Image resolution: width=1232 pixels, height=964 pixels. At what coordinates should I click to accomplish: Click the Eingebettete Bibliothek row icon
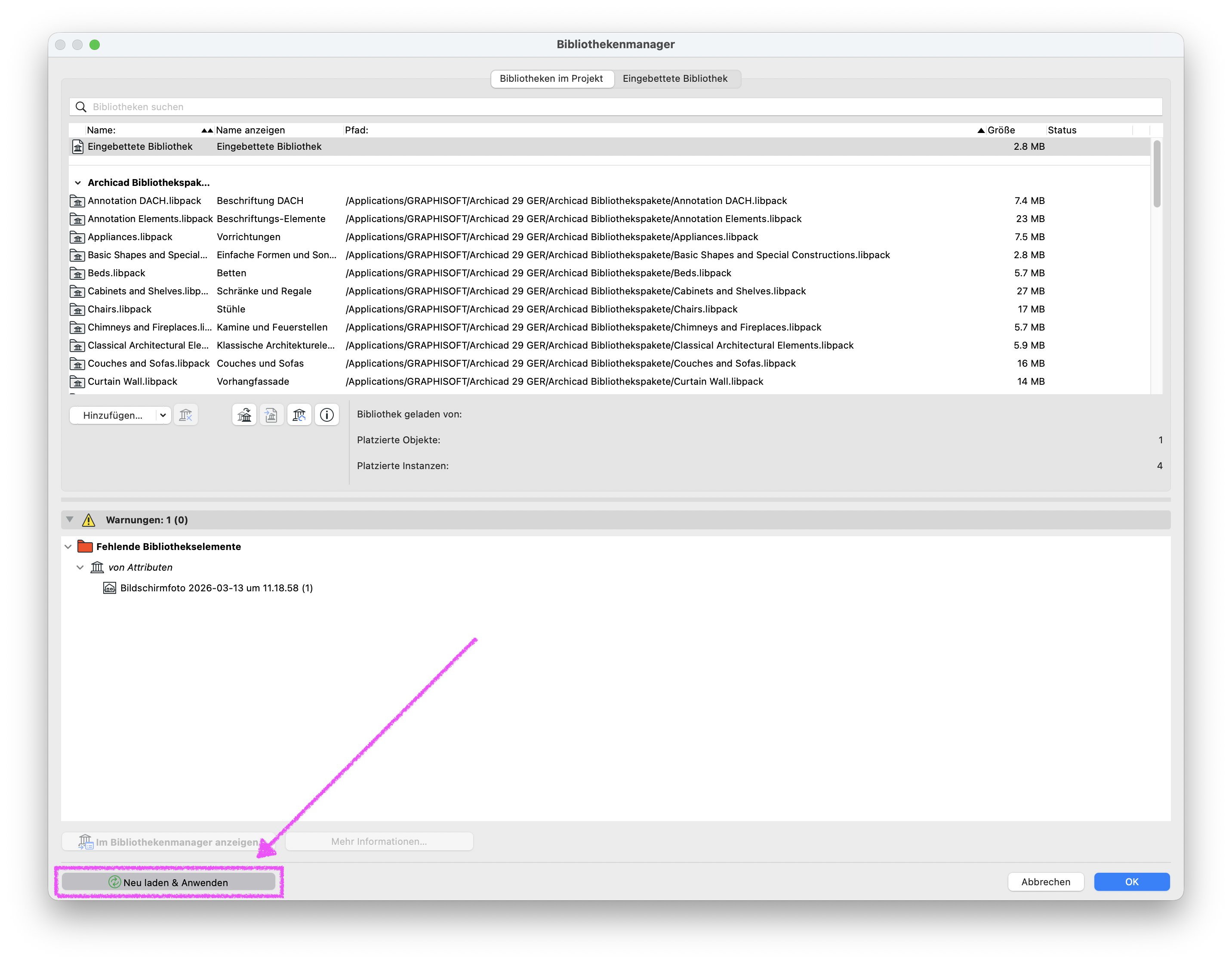tap(78, 147)
